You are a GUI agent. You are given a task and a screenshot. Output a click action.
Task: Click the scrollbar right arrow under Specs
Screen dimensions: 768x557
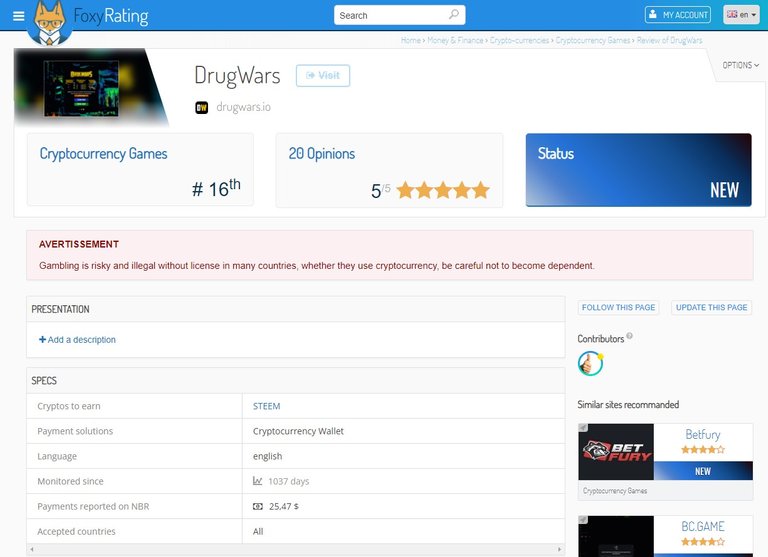560,549
